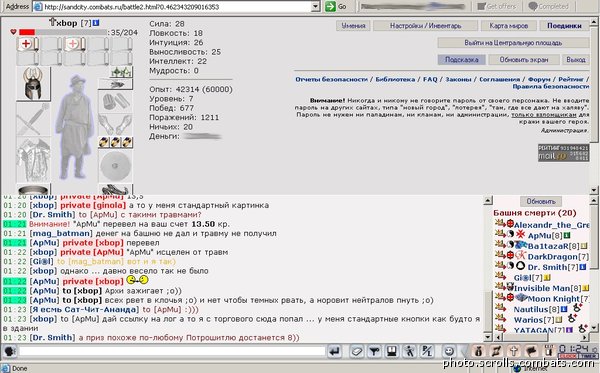The height and width of the screenshot is (373, 600).
Task: Send the chat message with the arrow button
Action: [335, 351]
